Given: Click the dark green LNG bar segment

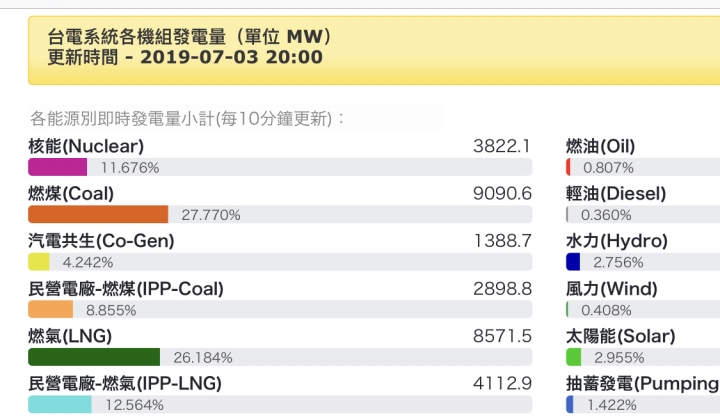Looking at the screenshot, I should 94,357.
